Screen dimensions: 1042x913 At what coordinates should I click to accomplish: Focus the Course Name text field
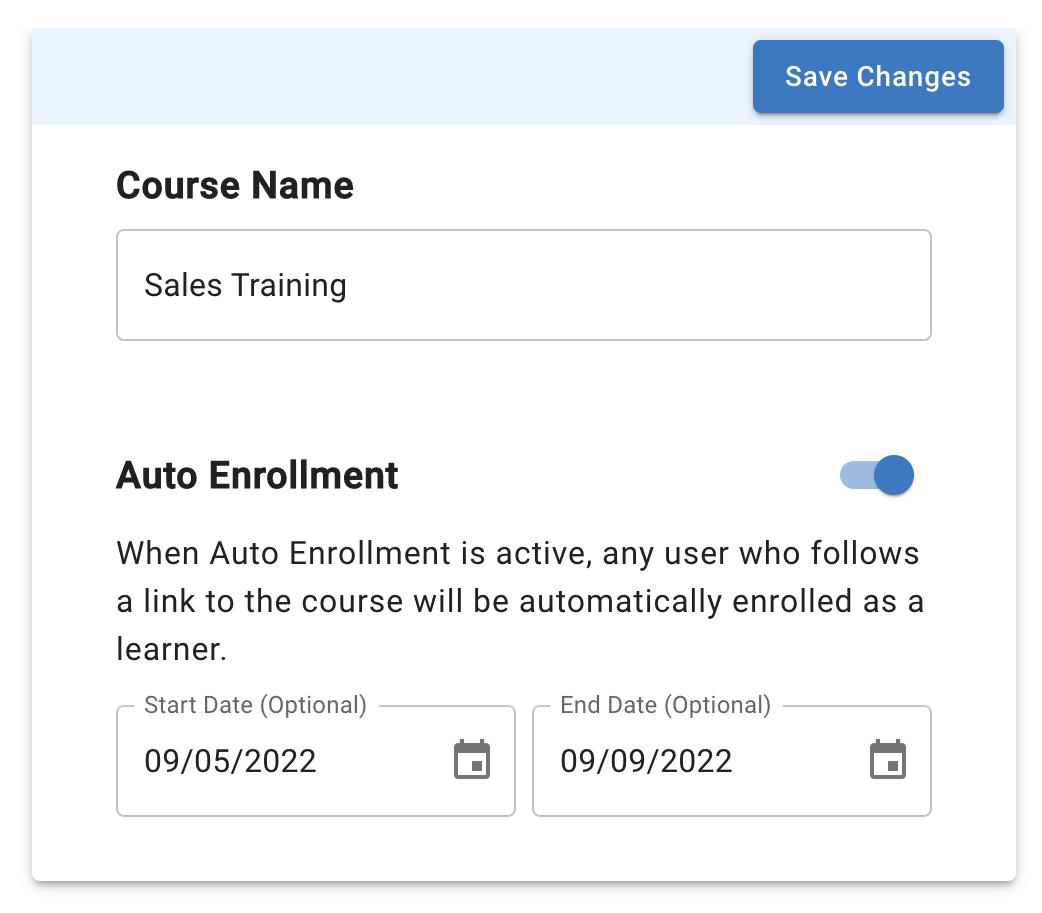point(524,286)
